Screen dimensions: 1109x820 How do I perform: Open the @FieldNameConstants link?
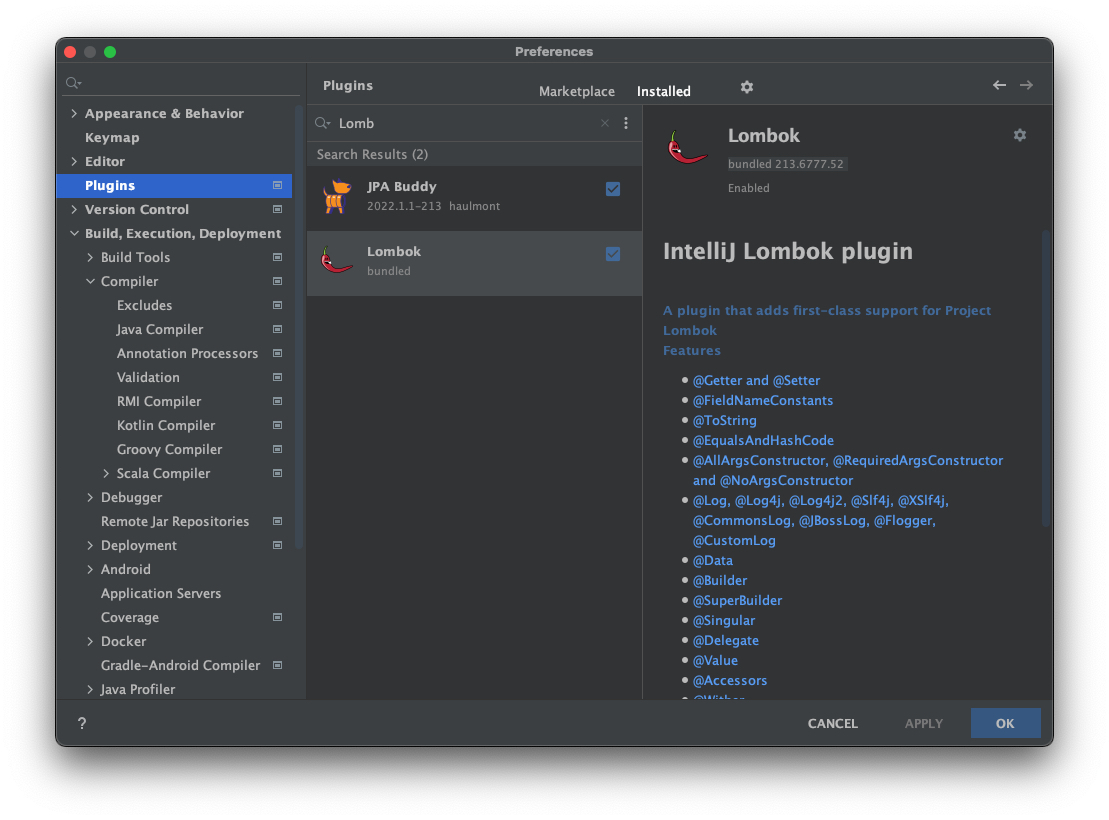click(x=762, y=400)
